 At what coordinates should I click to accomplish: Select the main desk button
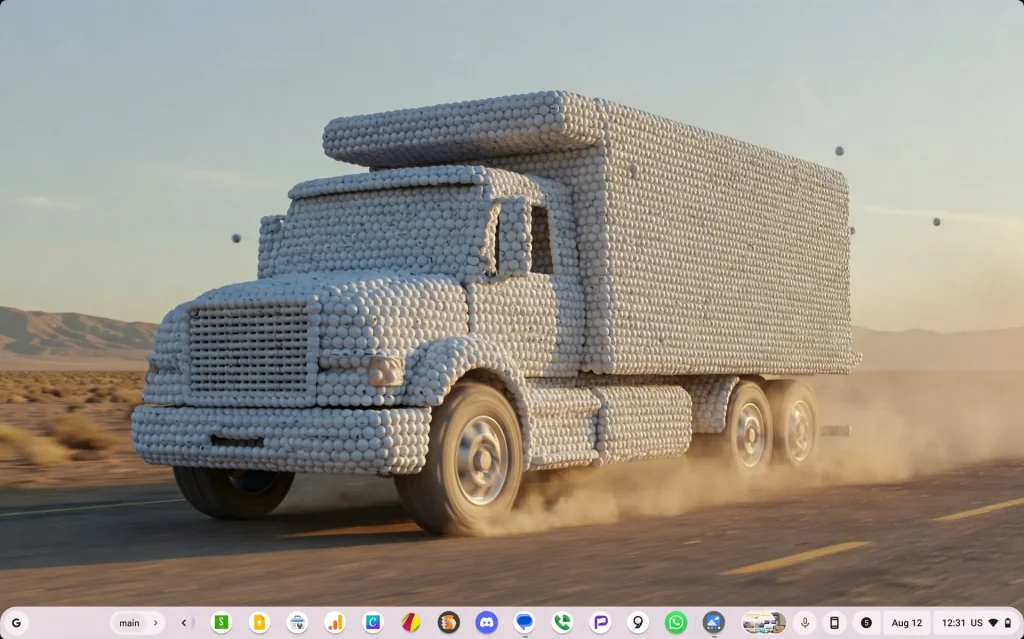129,623
